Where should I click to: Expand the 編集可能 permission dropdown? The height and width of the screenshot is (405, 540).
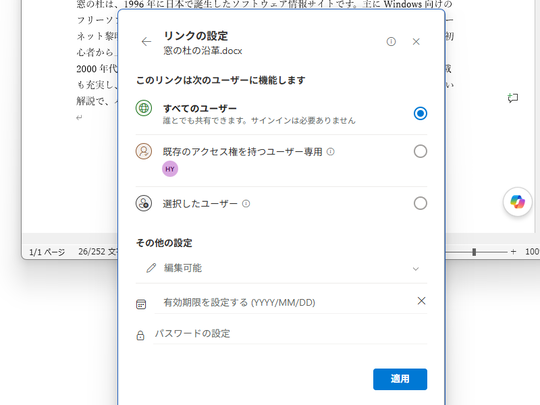pos(281,268)
